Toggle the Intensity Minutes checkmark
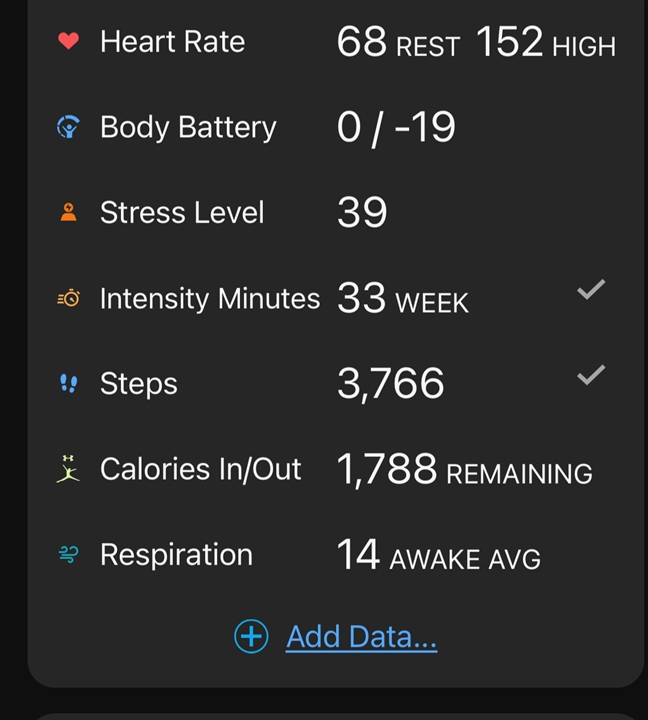648x720 pixels. [x=591, y=290]
